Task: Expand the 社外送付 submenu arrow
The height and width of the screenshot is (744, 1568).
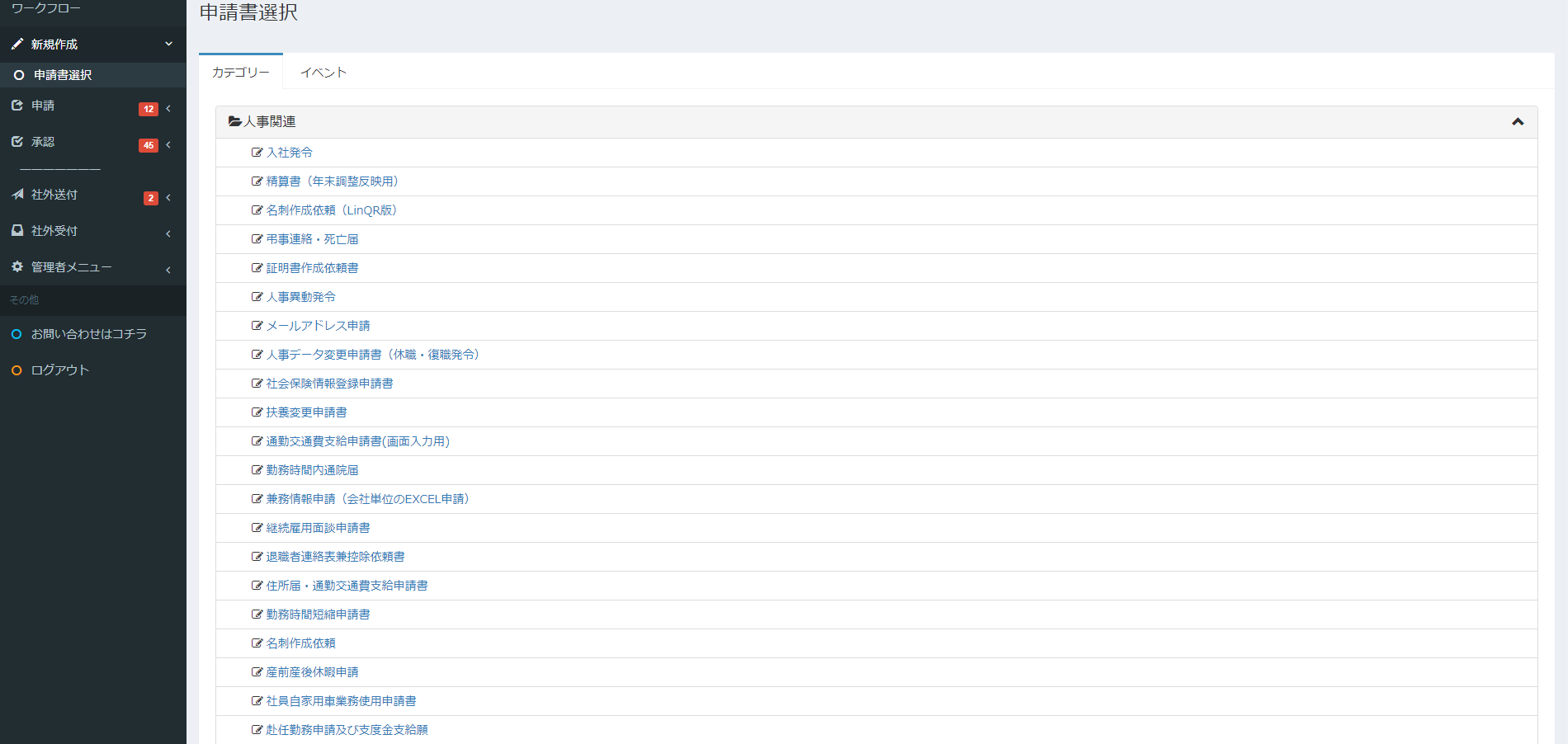Action: 168,197
